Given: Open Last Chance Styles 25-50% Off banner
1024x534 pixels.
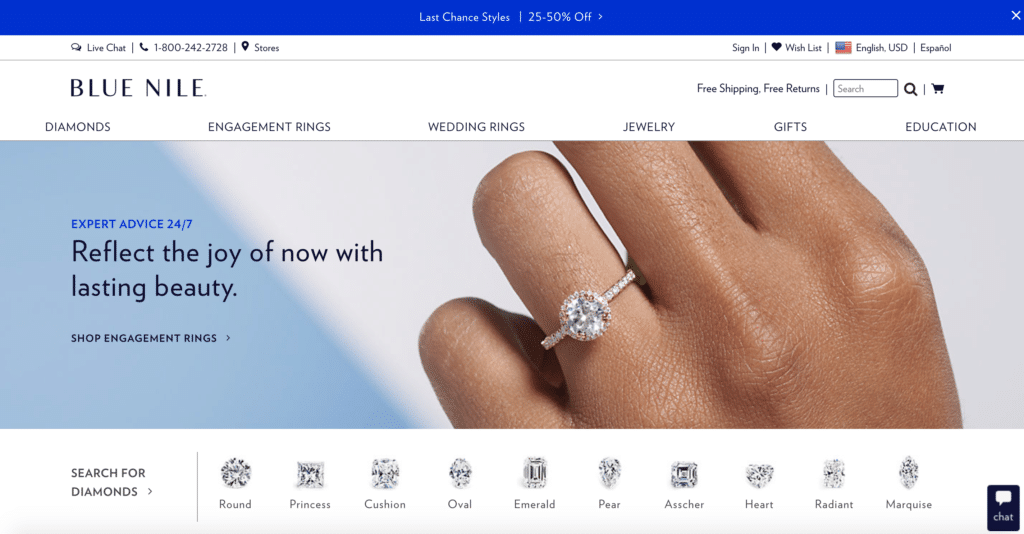Looking at the screenshot, I should (511, 17).
